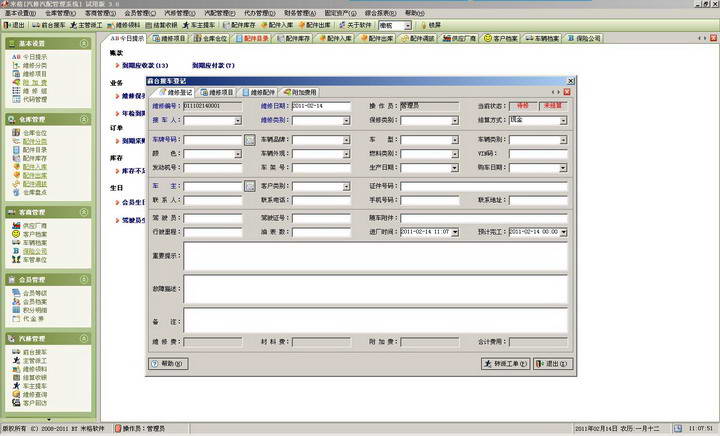
Task: Open the 会员管理 menu
Action: pos(140,13)
